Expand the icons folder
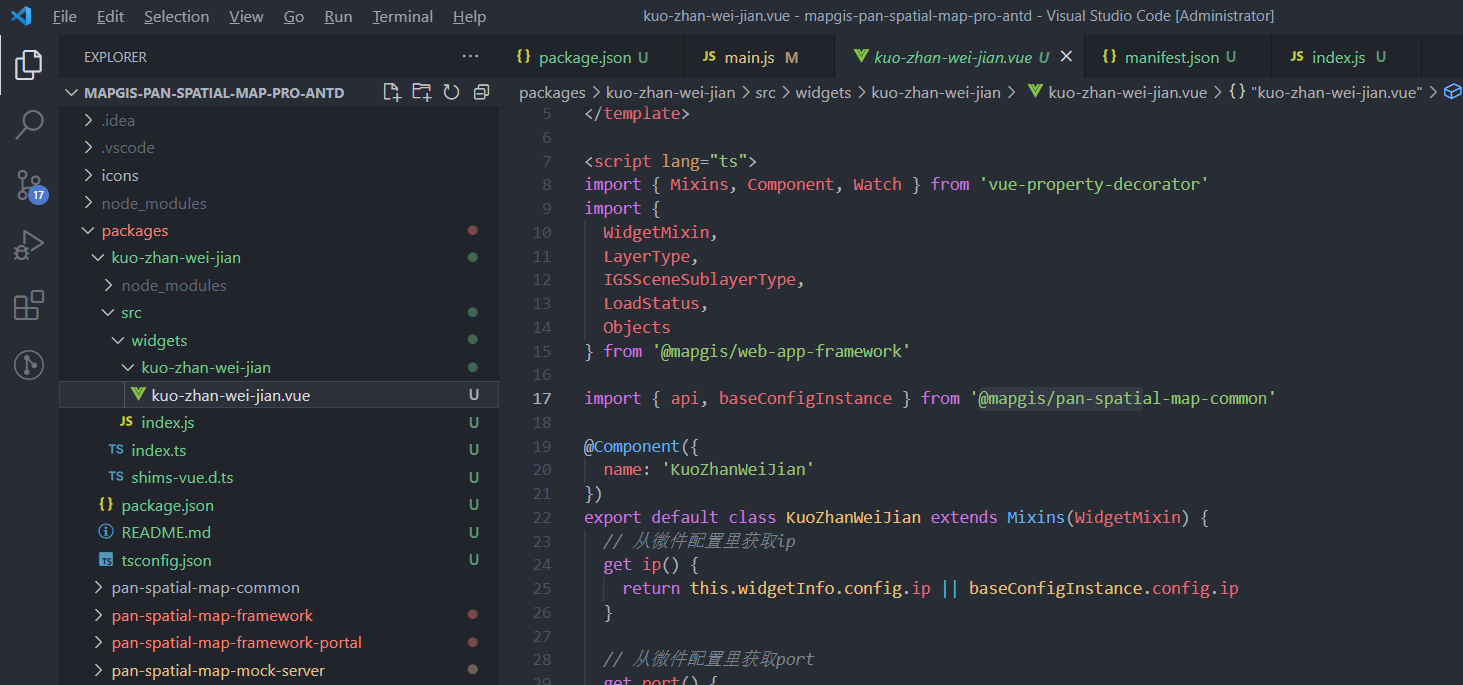1463x685 pixels. tap(119, 176)
